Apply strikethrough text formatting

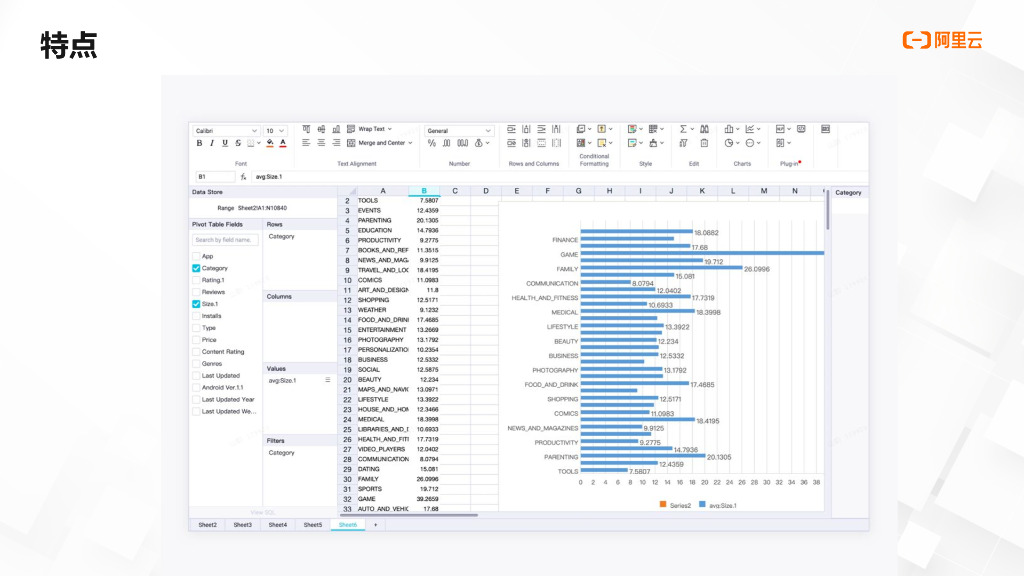tap(237, 143)
